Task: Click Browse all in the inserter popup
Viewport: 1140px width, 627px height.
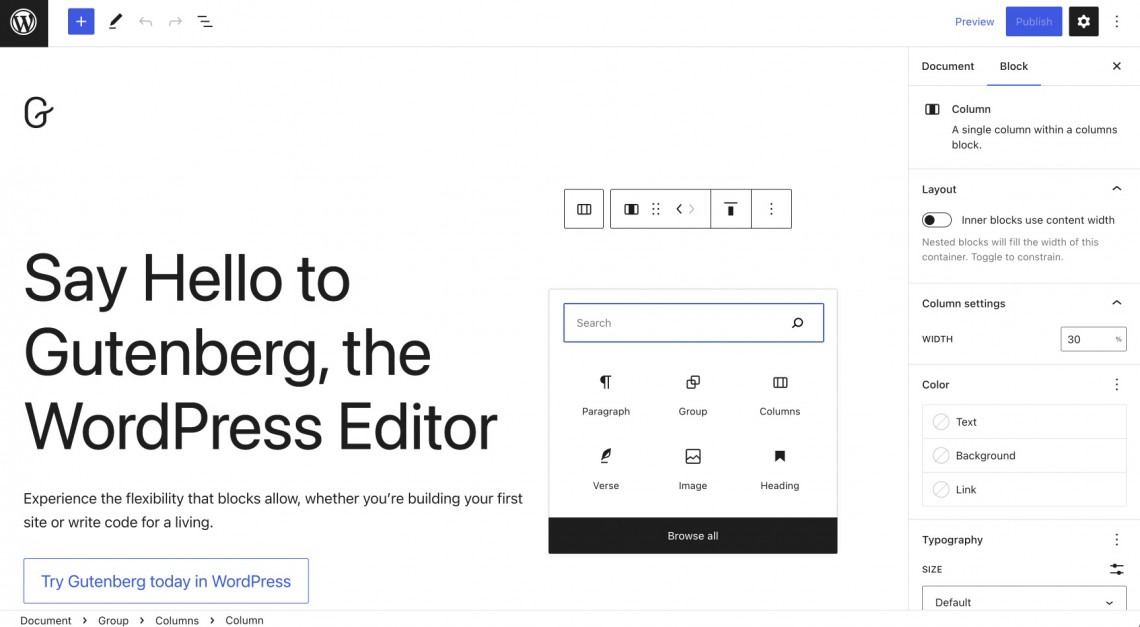Action: point(692,535)
